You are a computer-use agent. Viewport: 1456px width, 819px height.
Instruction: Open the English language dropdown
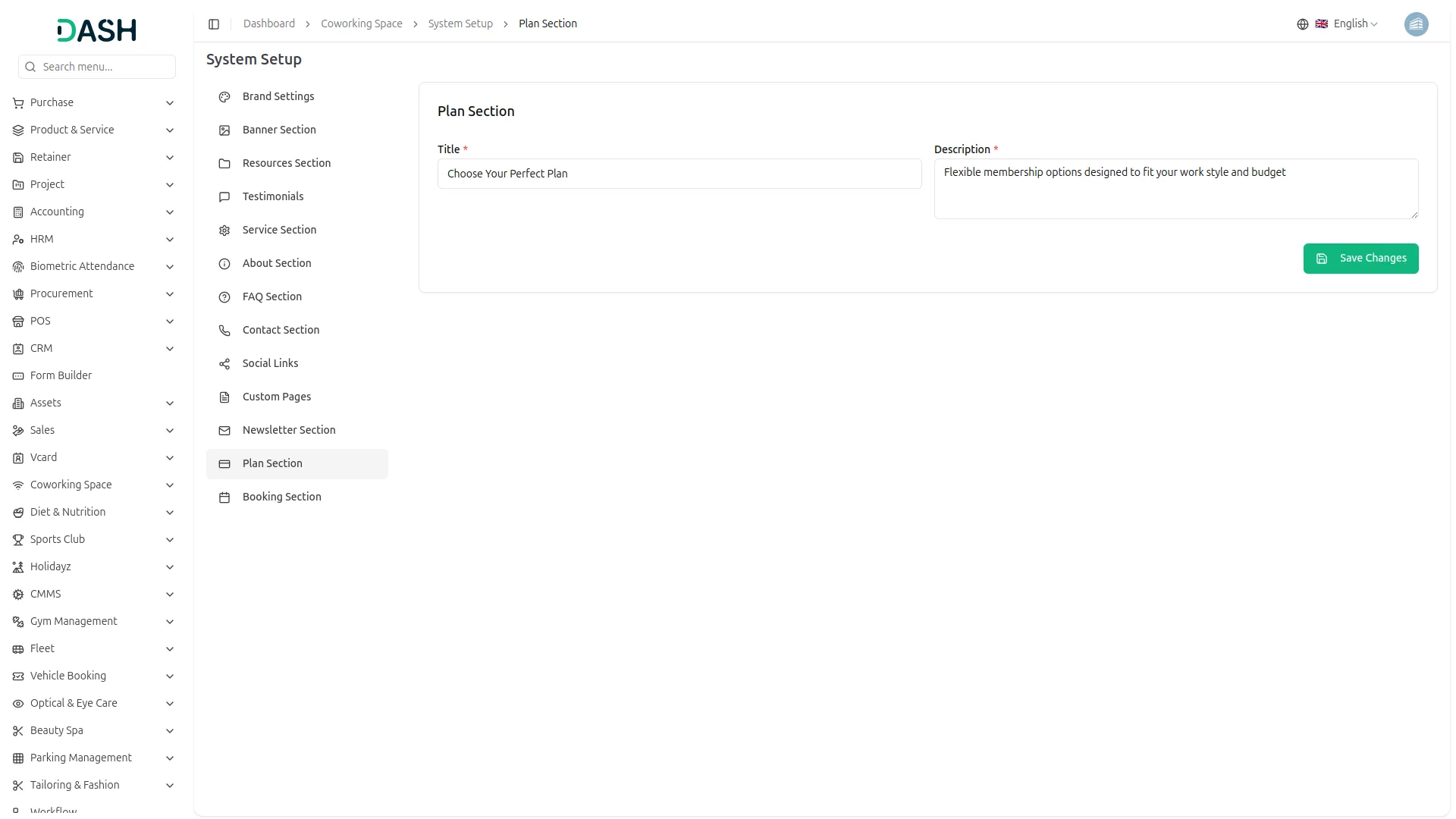tap(1354, 24)
